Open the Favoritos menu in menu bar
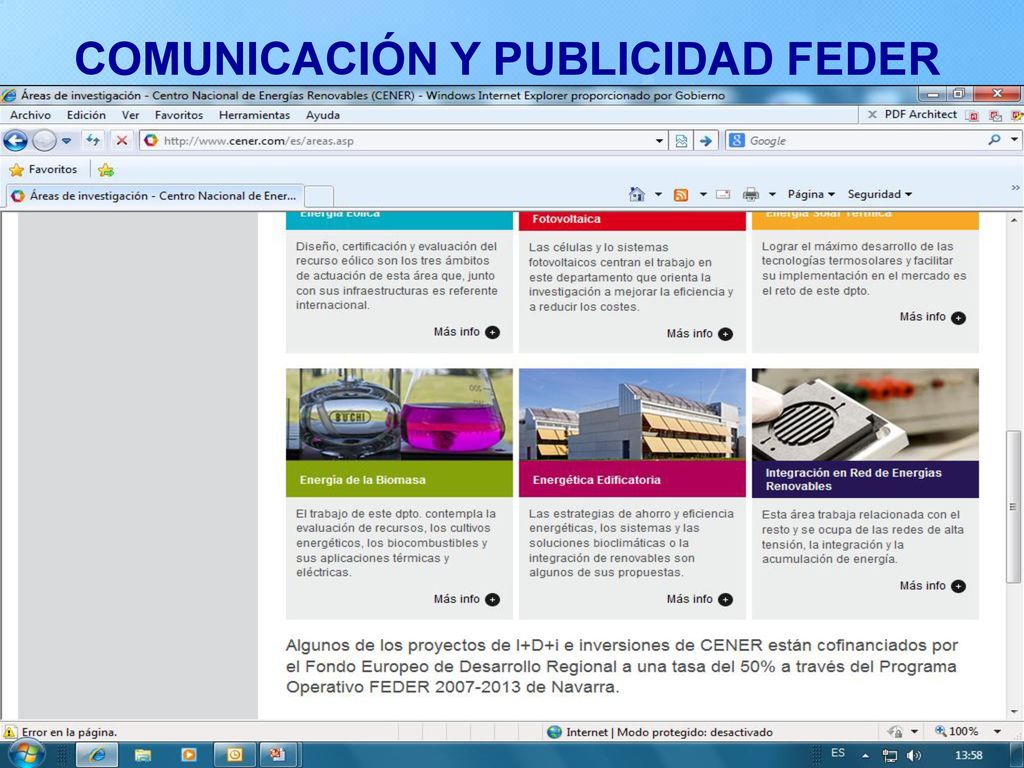 tap(179, 115)
